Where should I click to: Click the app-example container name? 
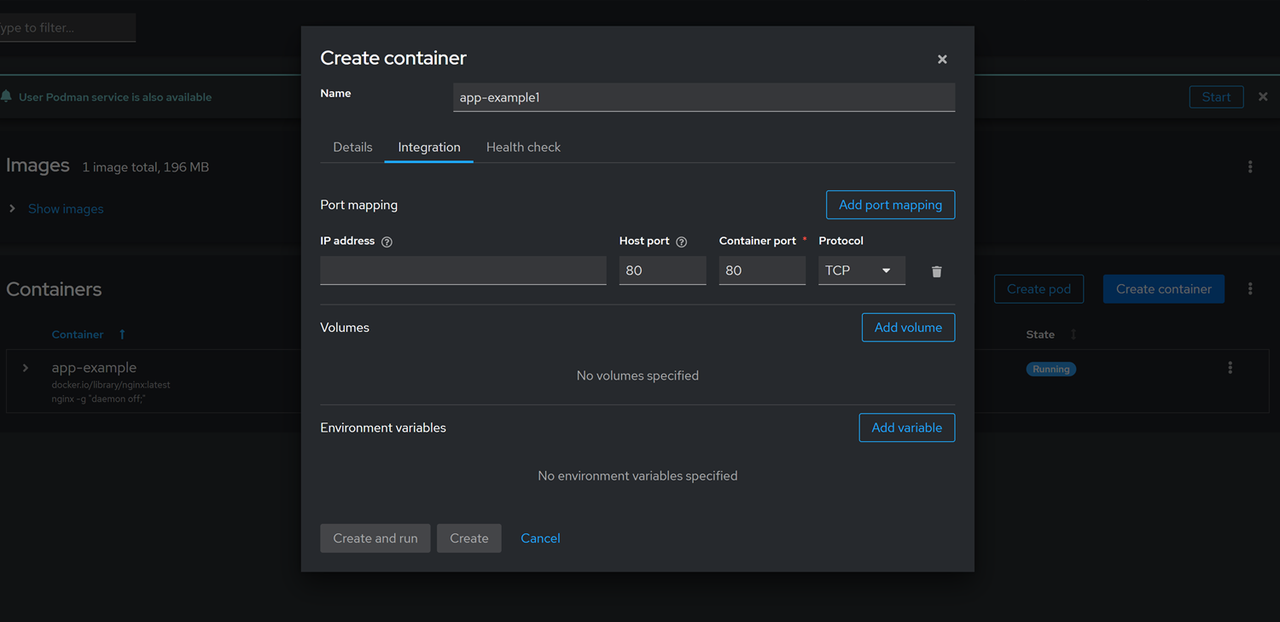pyautogui.click(x=94, y=367)
